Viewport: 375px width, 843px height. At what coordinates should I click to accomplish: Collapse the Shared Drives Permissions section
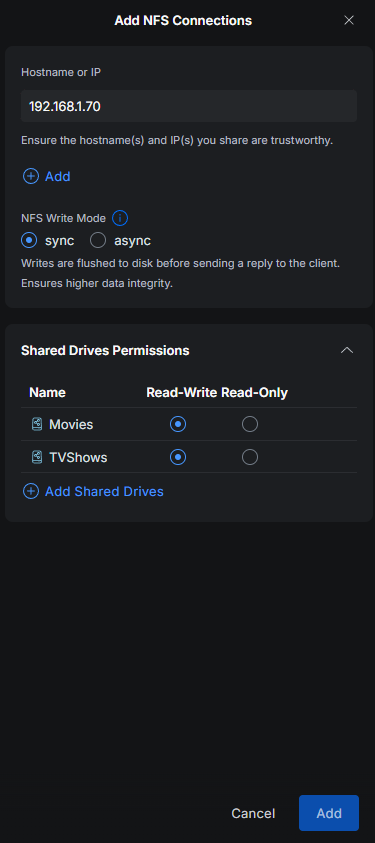347,351
